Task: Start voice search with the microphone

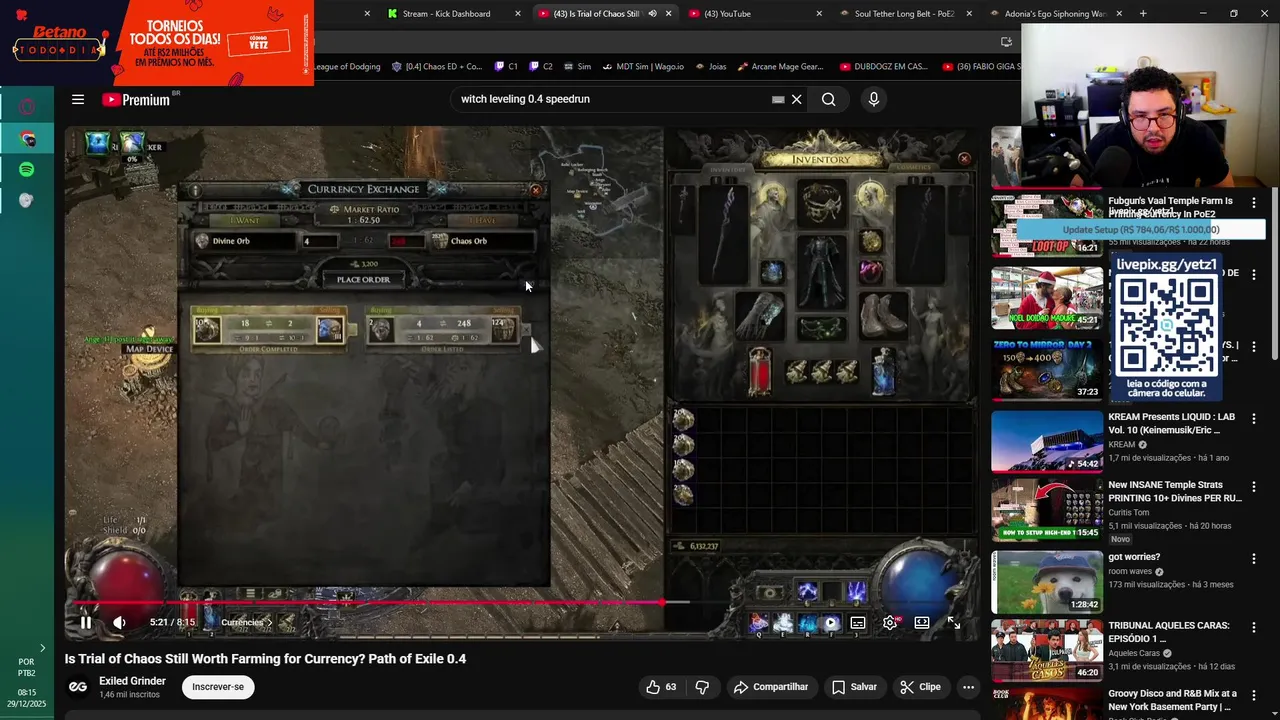Action: 873,99
